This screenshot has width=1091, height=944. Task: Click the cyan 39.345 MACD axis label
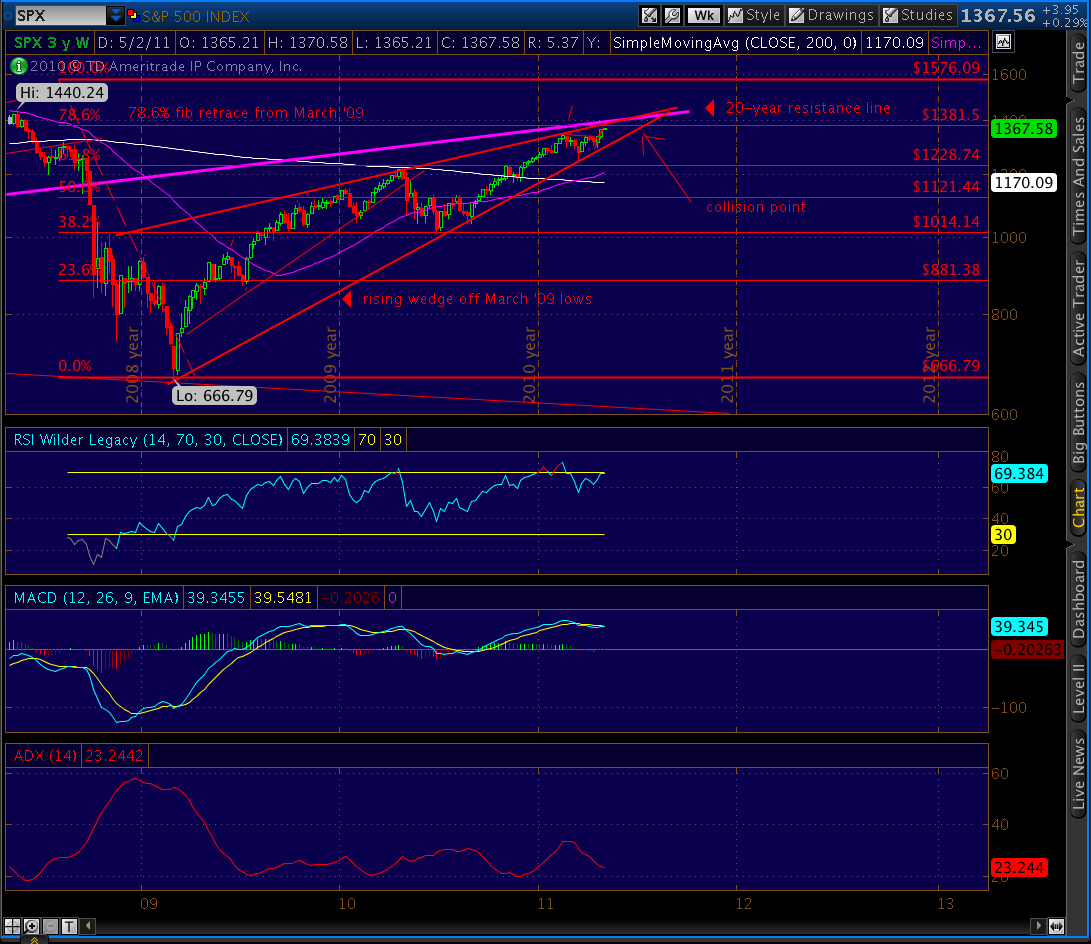click(1019, 627)
